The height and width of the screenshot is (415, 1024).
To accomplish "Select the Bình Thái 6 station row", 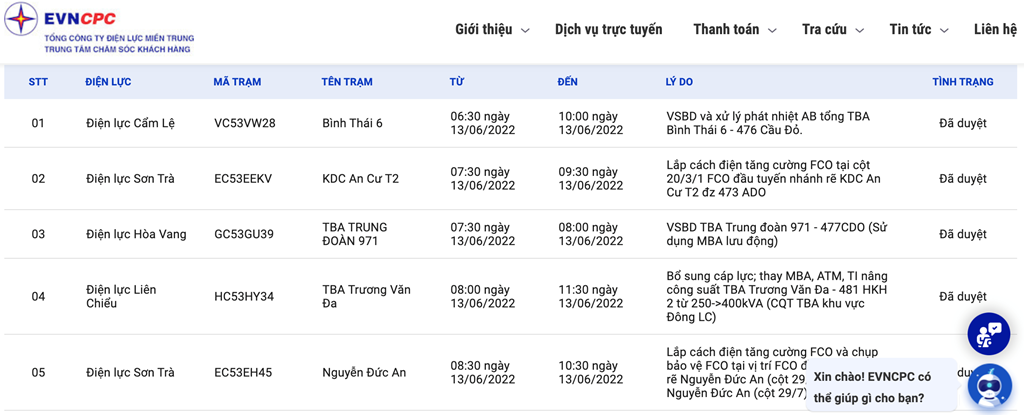I will [512, 123].
